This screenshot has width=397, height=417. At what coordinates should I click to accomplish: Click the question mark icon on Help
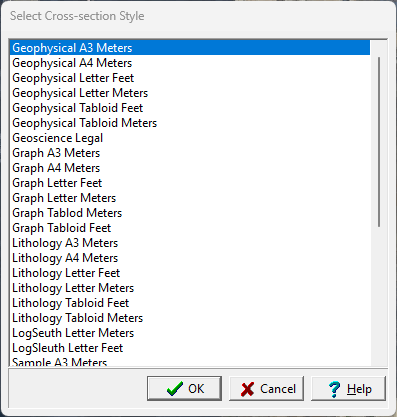coord(334,389)
